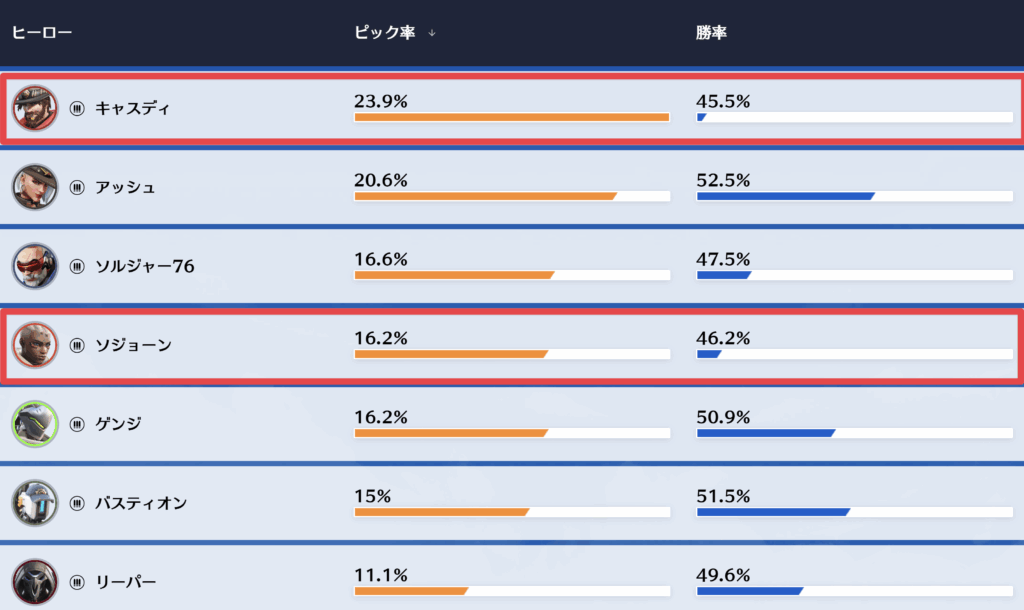Open the ソルジャー76 hero name link
This screenshot has width=1024, height=610.
(144, 266)
